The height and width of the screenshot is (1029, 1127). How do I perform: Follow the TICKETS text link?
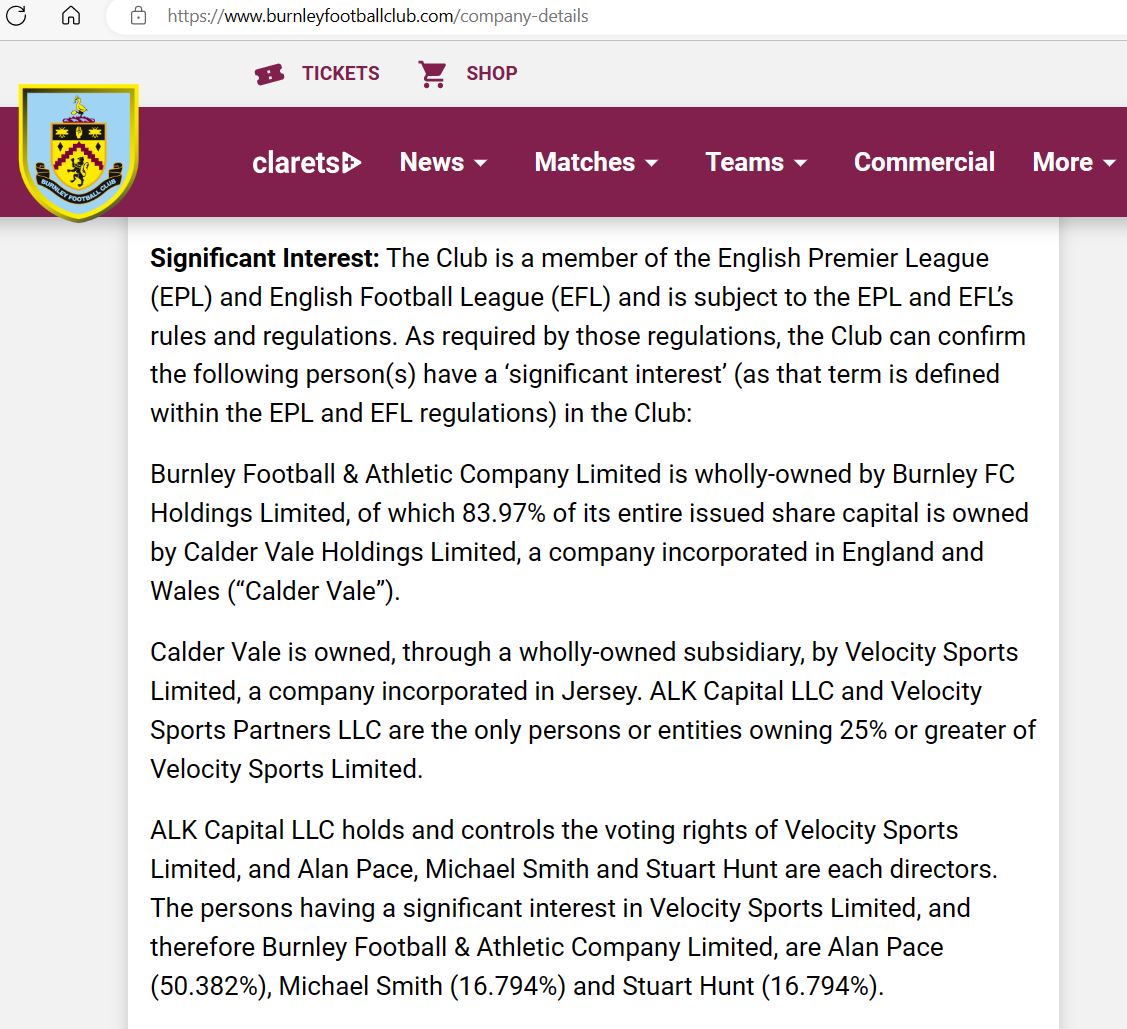pyautogui.click(x=341, y=73)
